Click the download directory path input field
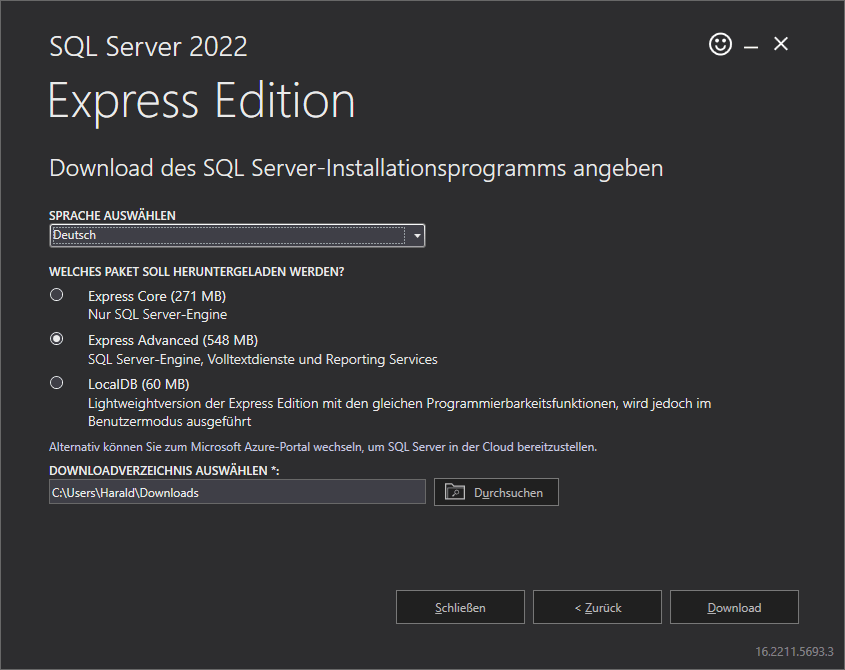The width and height of the screenshot is (845, 670). (x=237, y=491)
